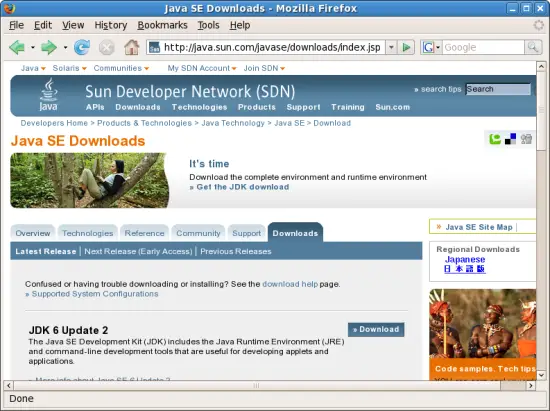
Task: Click the SDN Search text box
Action: click(498, 89)
